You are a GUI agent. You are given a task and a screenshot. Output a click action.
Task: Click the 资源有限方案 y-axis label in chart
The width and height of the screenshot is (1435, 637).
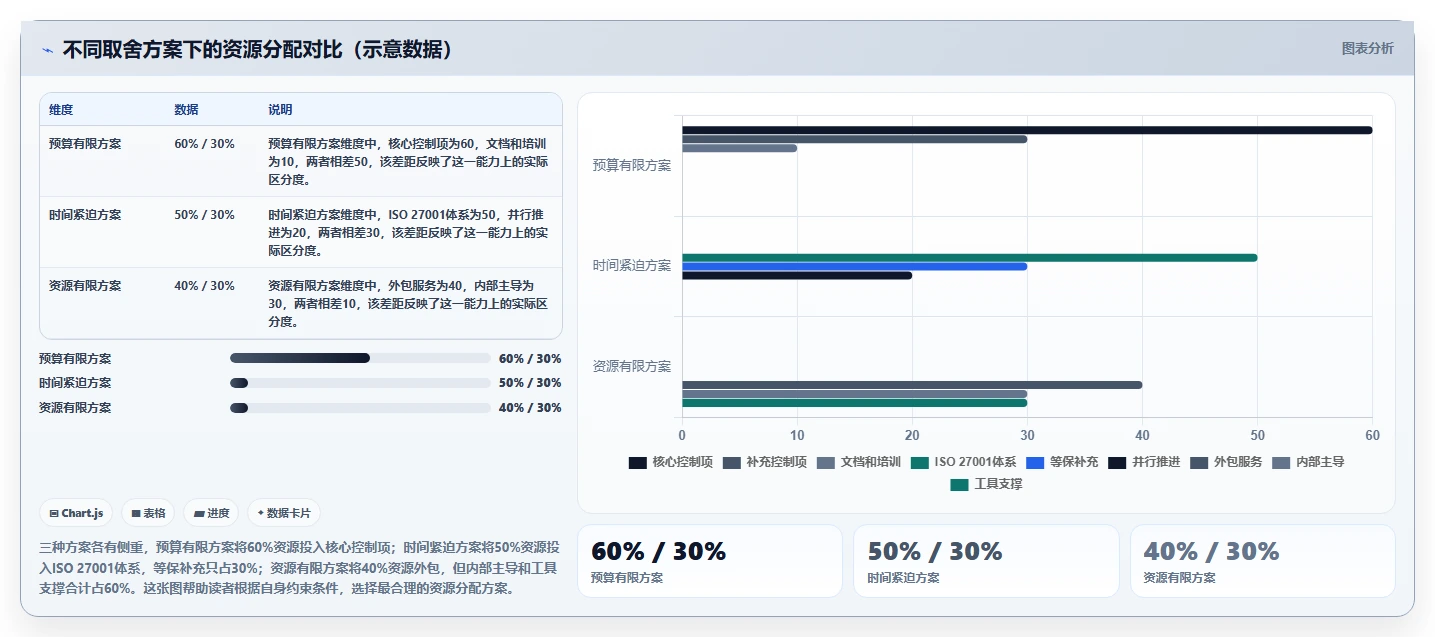click(x=632, y=367)
